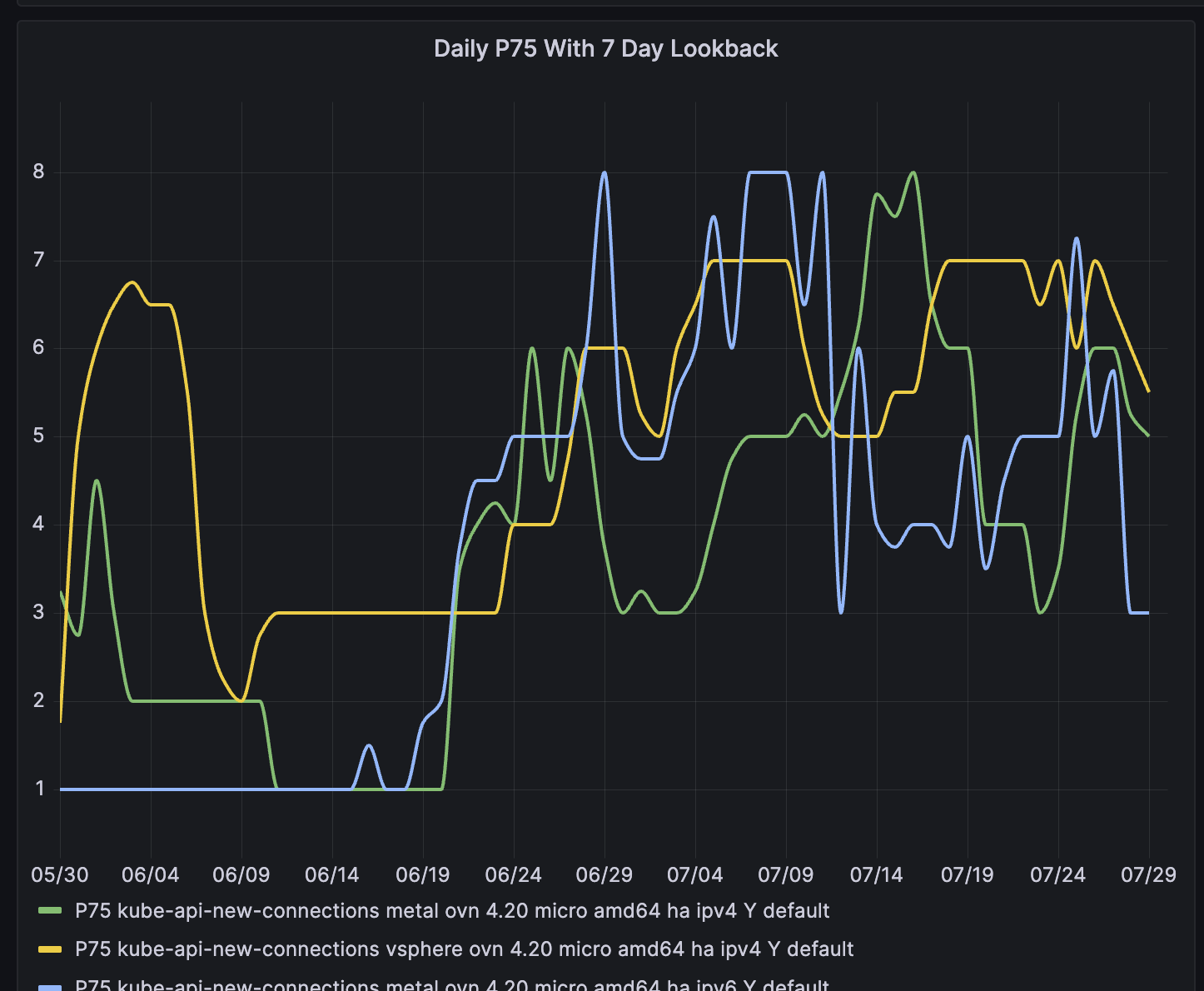Click the y-axis value 6
The height and width of the screenshot is (991, 1204).
[38, 348]
